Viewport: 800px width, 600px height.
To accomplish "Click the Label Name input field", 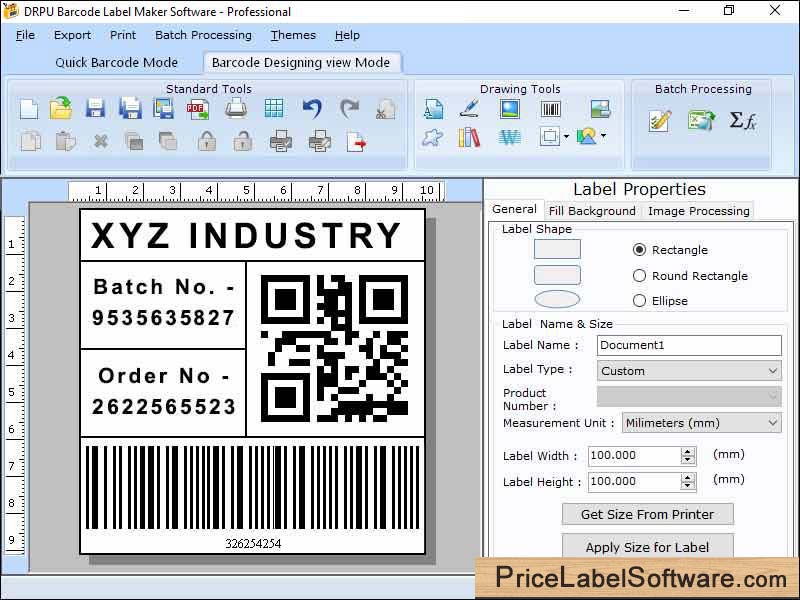I will (x=688, y=345).
